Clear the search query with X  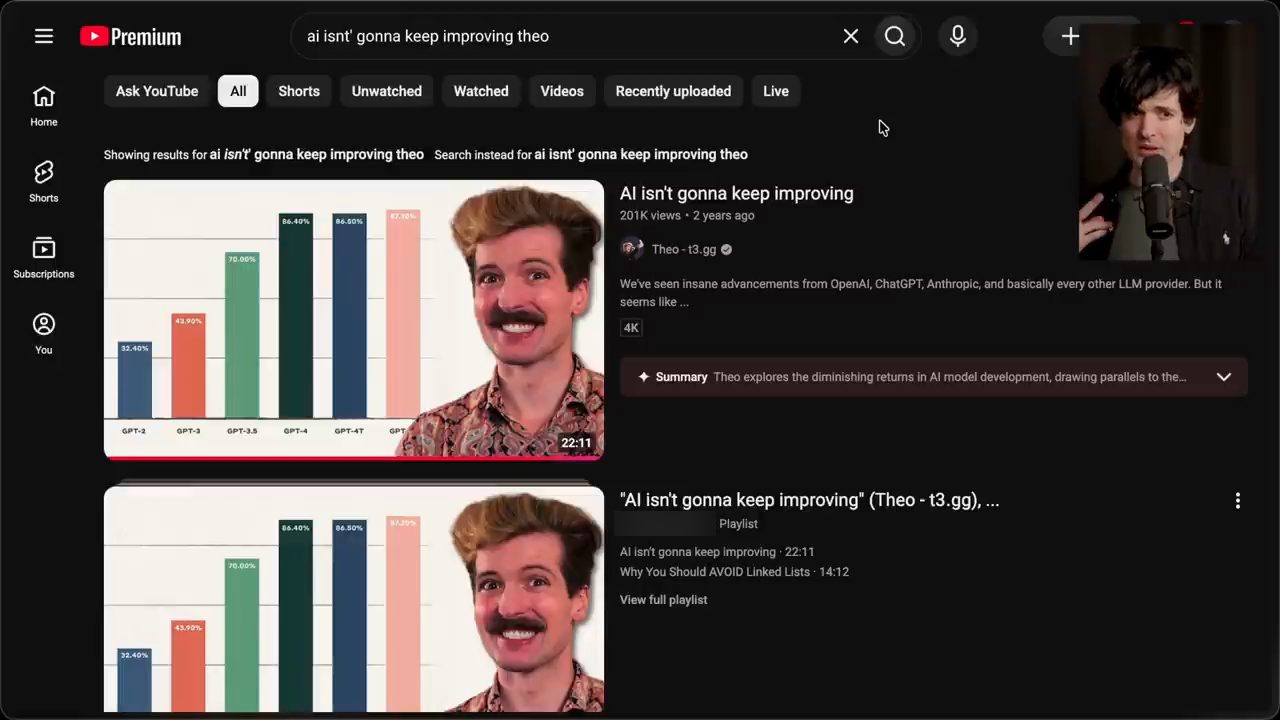tap(851, 36)
